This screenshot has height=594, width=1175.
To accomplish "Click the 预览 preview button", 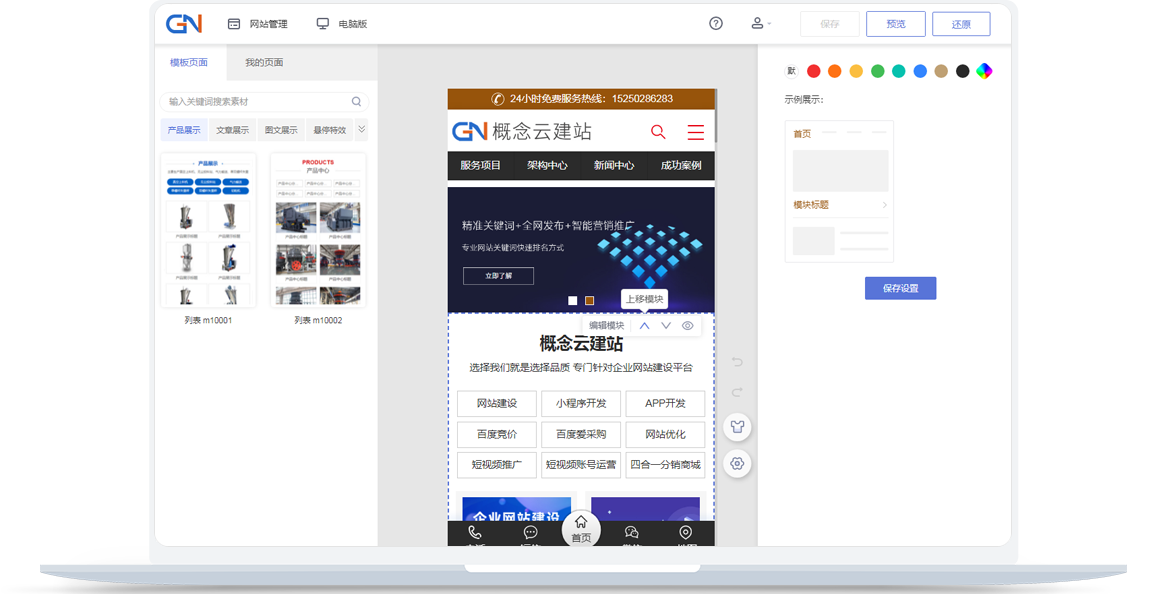I will pyautogui.click(x=895, y=24).
